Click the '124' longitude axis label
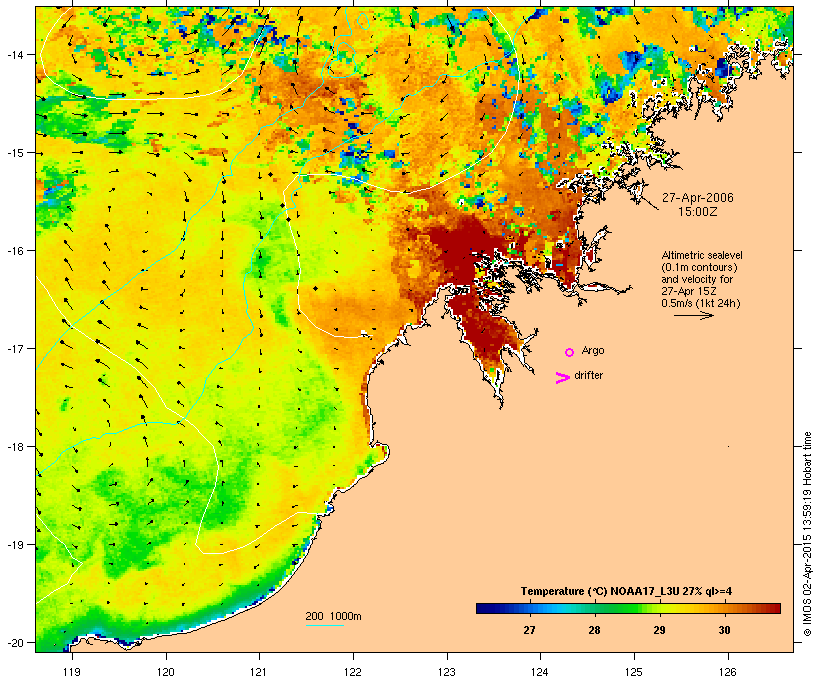The image size is (820, 680). click(x=540, y=671)
